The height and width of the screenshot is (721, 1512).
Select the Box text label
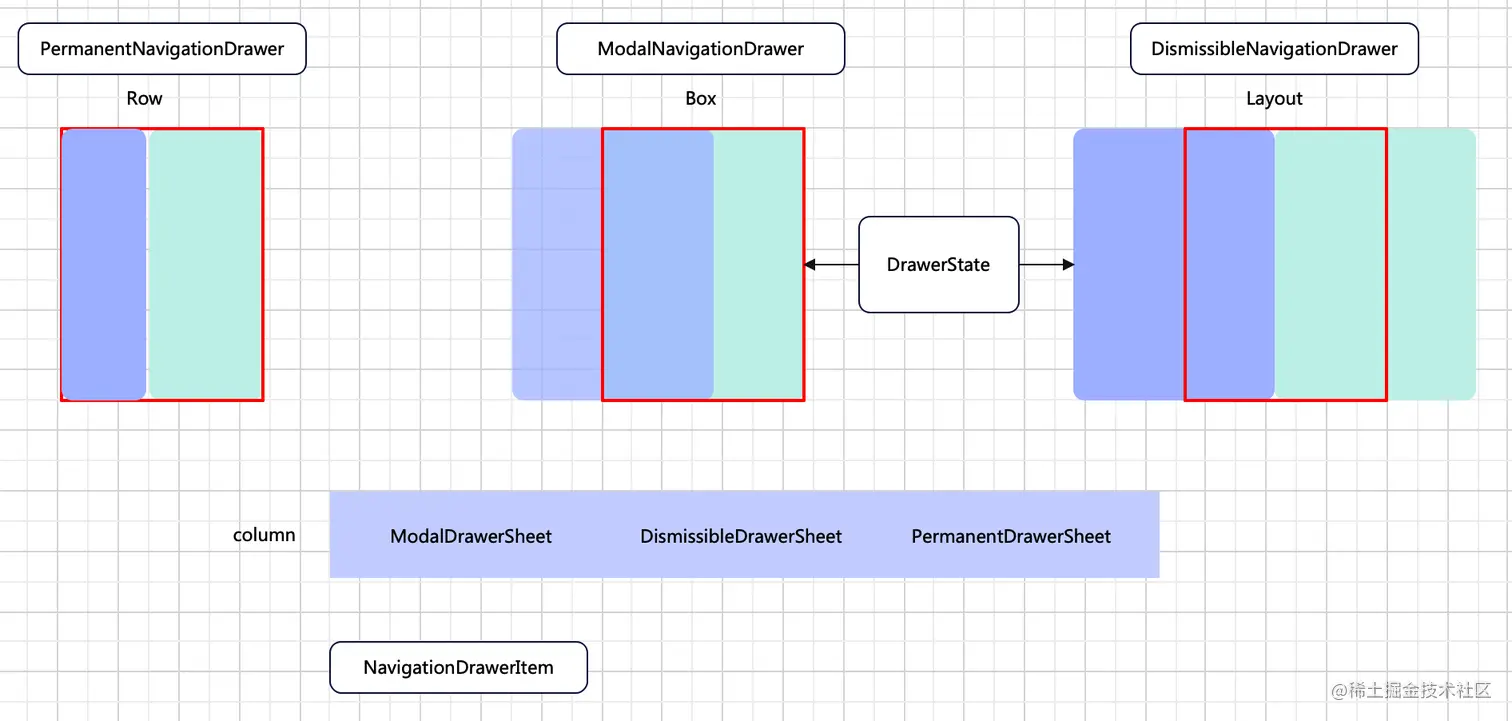(700, 98)
